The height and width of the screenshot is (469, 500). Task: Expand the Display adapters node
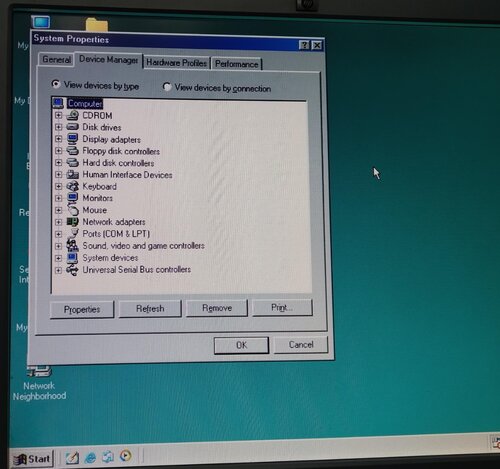59,139
